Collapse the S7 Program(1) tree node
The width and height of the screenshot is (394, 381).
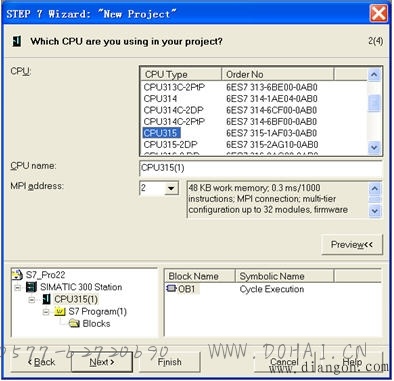(46, 312)
